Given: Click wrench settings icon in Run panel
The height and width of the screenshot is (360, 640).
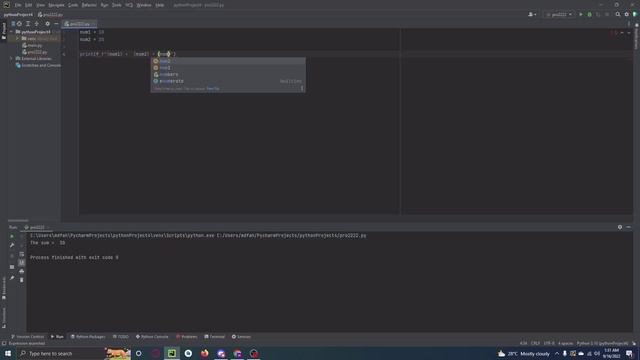Looking at the screenshot, I should [12, 245].
